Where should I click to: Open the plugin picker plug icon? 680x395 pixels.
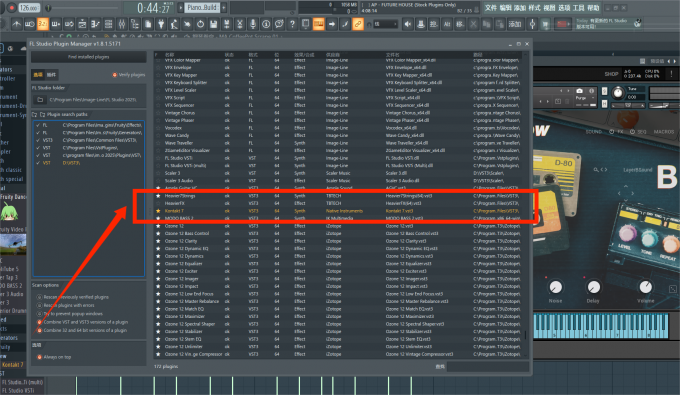coord(161,24)
